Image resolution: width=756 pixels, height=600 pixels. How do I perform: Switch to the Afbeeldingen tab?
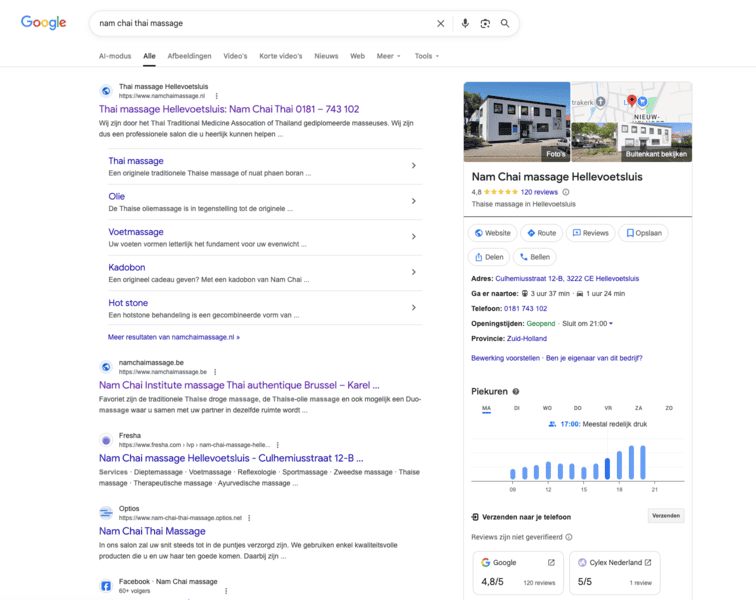tap(189, 56)
